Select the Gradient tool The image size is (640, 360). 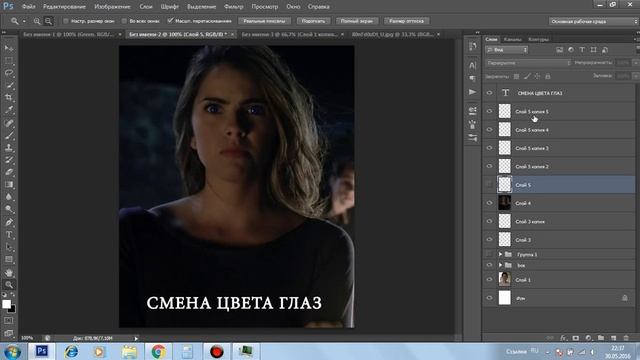coord(9,185)
